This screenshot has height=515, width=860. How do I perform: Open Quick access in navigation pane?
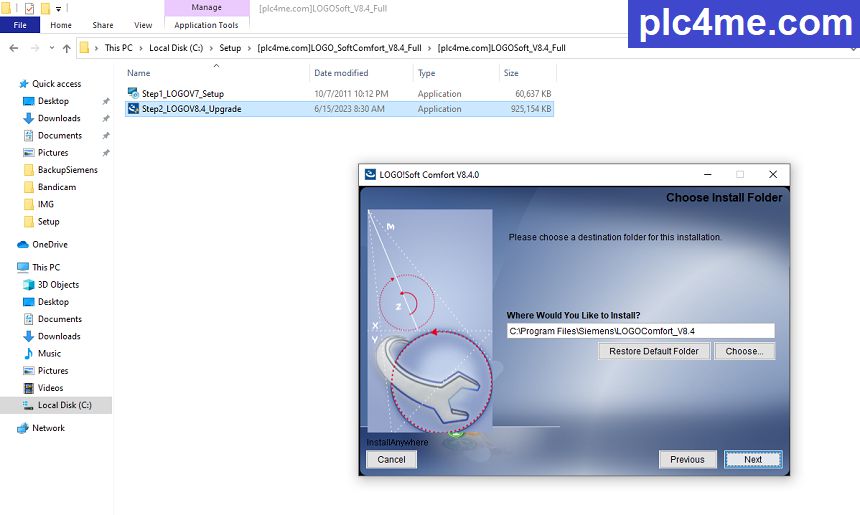tap(56, 83)
